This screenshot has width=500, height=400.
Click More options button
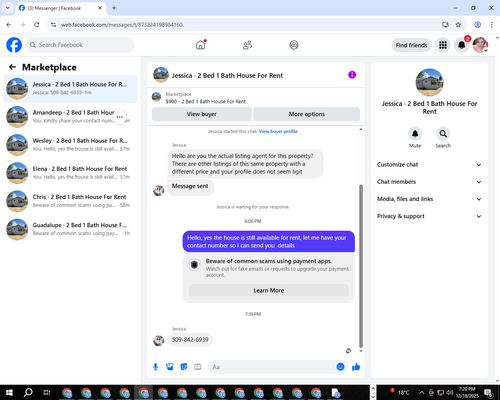point(307,114)
